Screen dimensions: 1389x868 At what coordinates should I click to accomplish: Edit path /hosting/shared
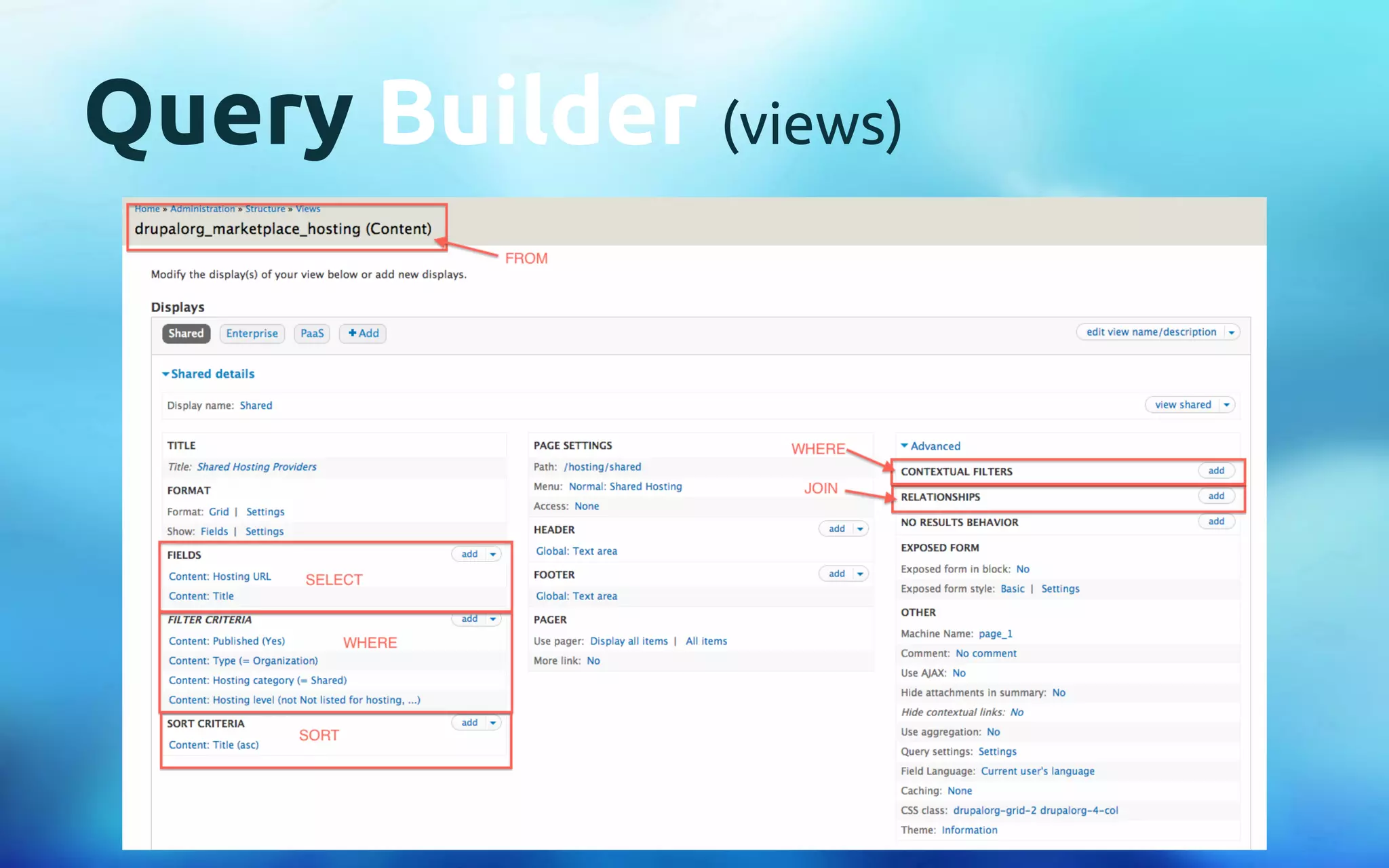(x=602, y=467)
